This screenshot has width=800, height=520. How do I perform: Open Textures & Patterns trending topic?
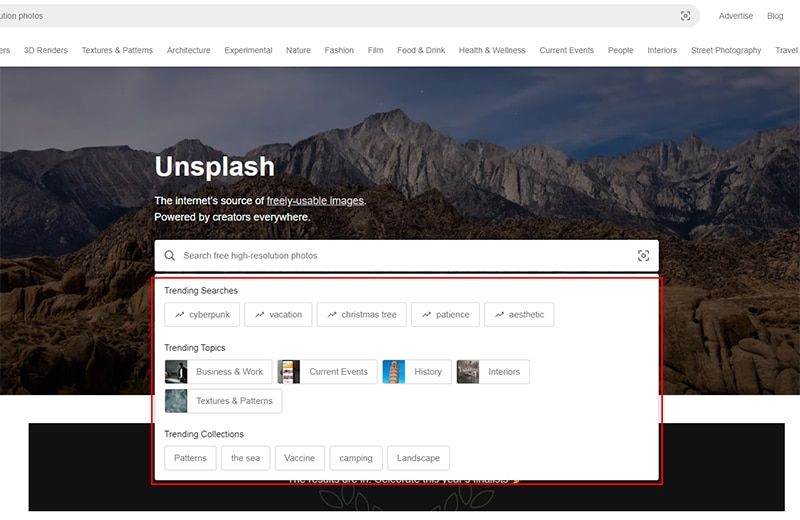click(x=223, y=401)
